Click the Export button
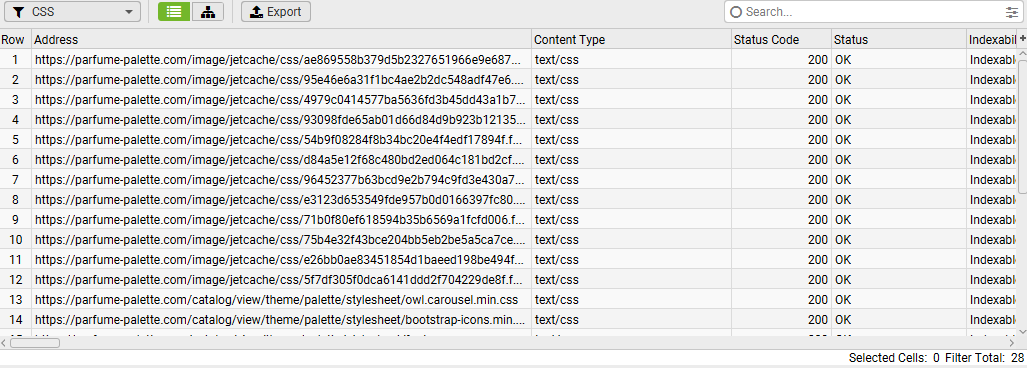Screen dimensions: 1027x368 point(276,11)
